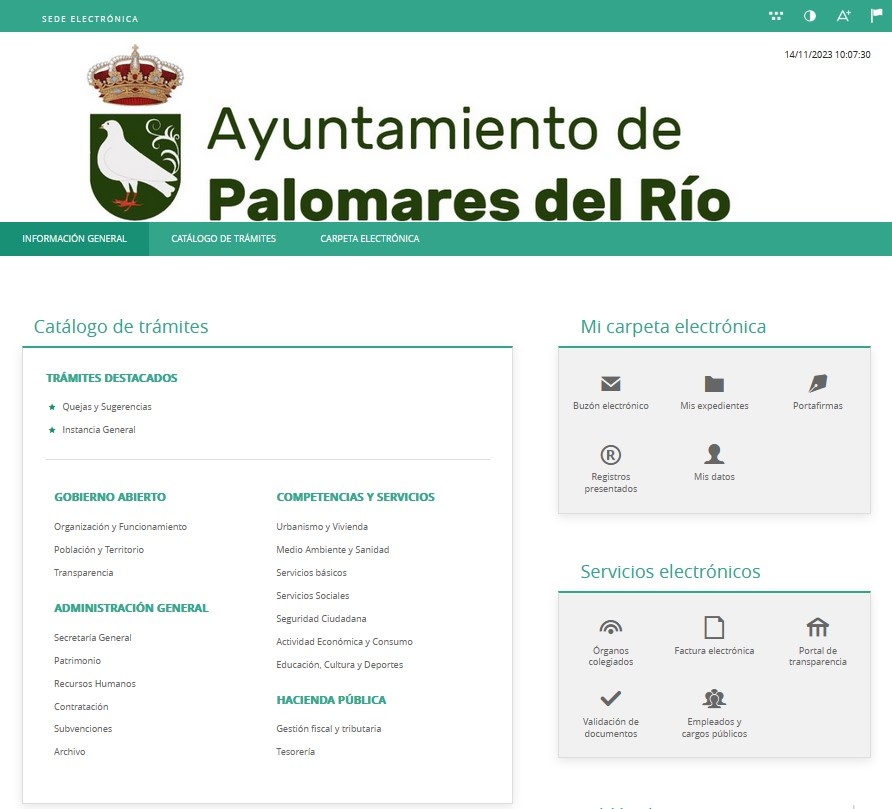Image resolution: width=892 pixels, height=809 pixels.
Task: Open Registros presentados icon
Action: click(611, 455)
